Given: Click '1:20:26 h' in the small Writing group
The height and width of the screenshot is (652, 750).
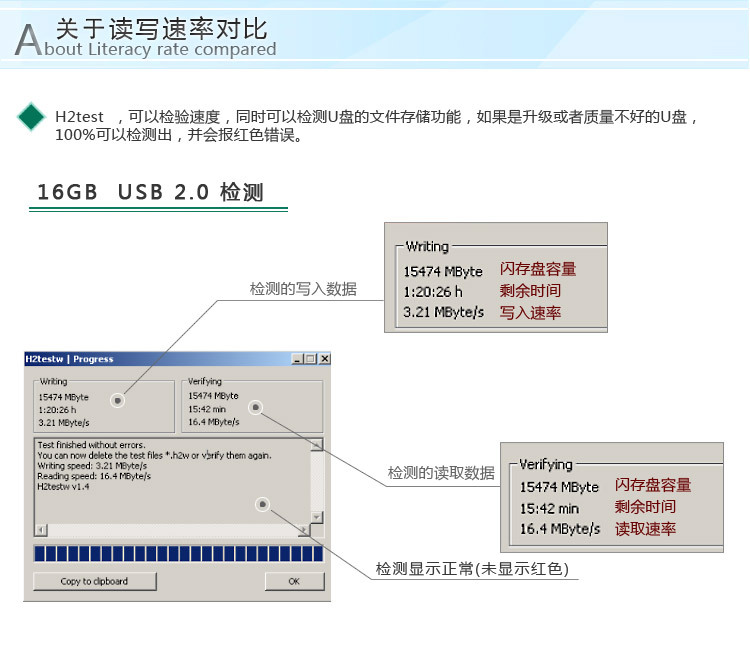Looking at the screenshot, I should click(57, 410).
